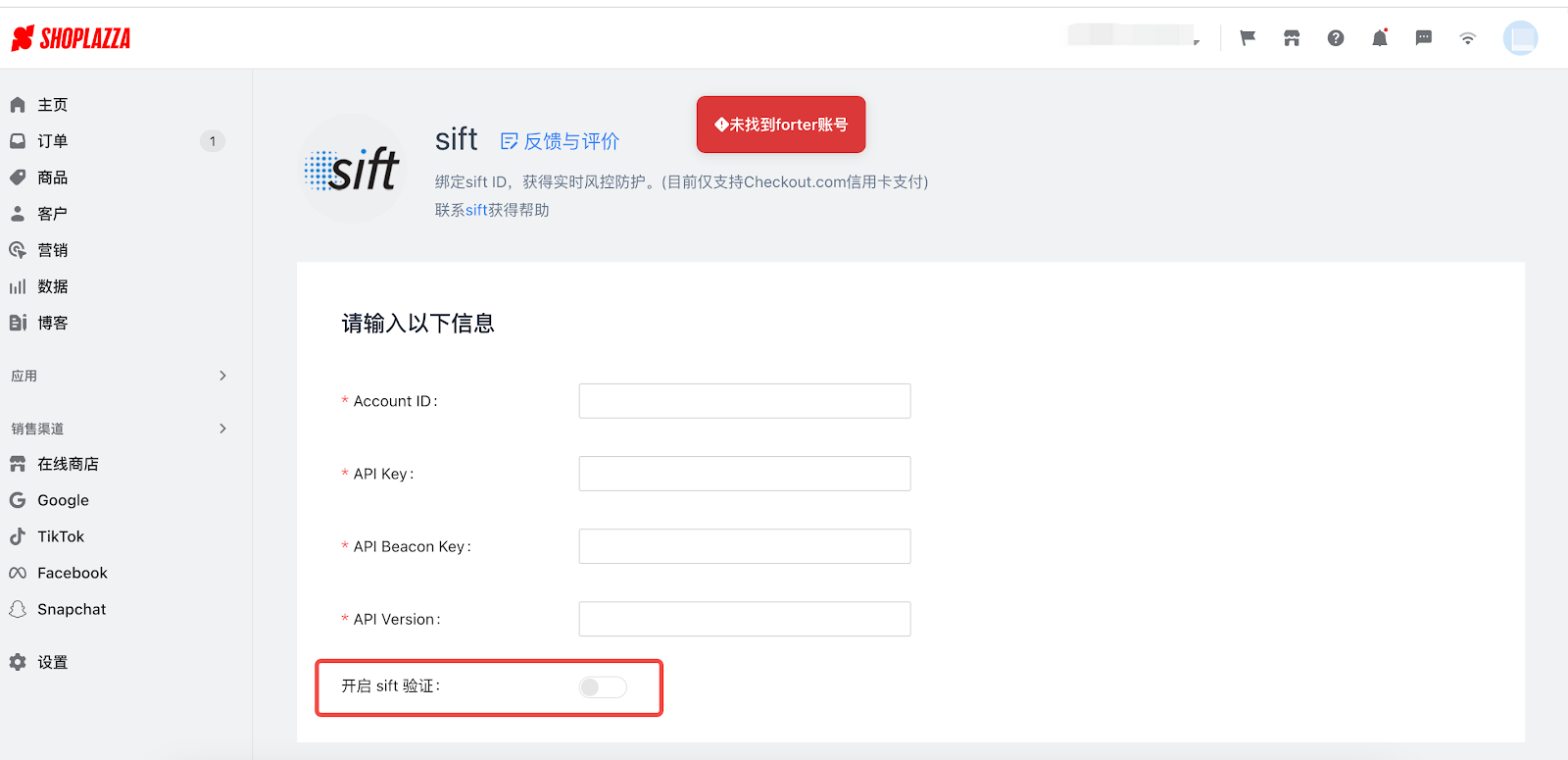
Task: Click the sift app title text
Action: pyautogui.click(x=457, y=139)
